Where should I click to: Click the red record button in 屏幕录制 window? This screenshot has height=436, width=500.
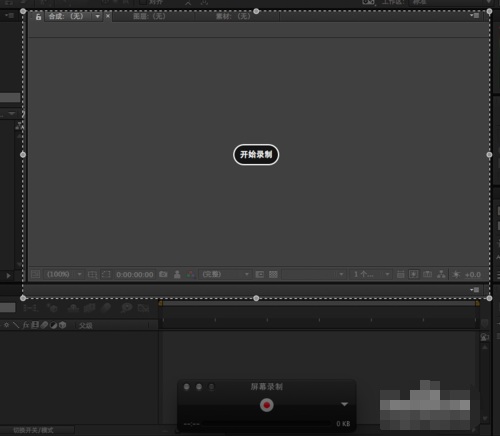pos(267,405)
